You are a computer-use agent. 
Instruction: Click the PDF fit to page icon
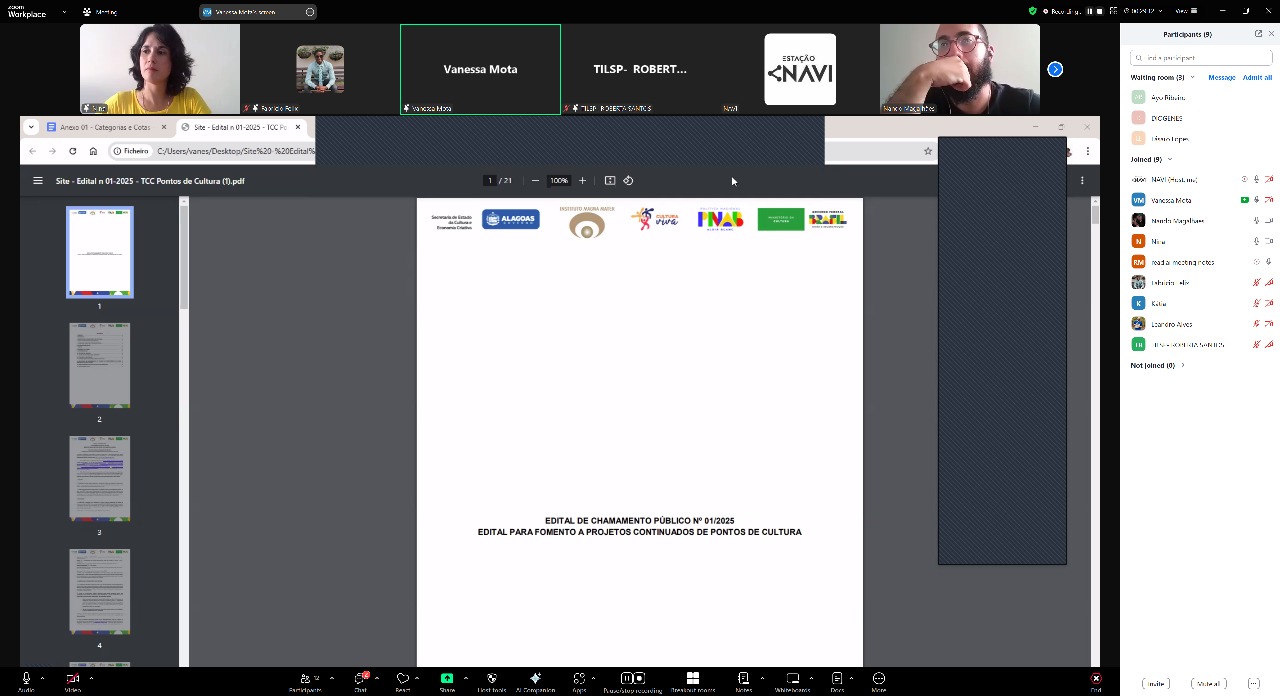(610, 181)
